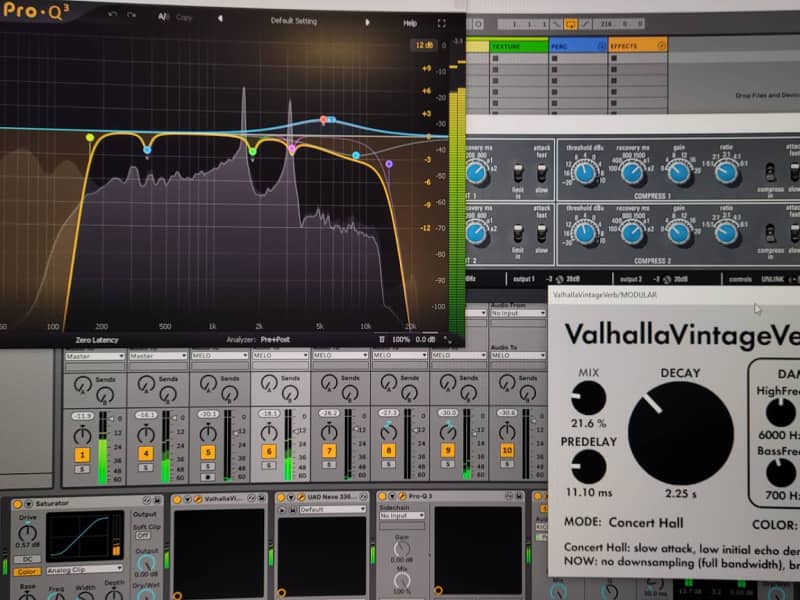Mute track 4 using its activator button
The image size is (800, 600).
(x=145, y=453)
